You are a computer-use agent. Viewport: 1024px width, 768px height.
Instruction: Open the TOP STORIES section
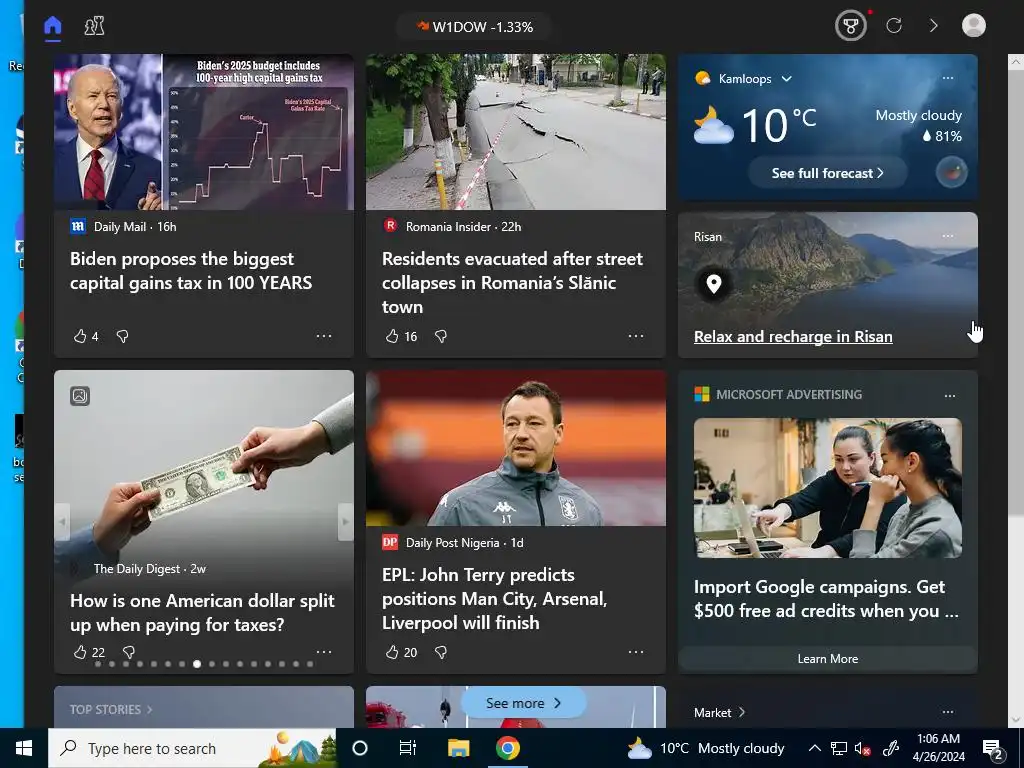[111, 710]
